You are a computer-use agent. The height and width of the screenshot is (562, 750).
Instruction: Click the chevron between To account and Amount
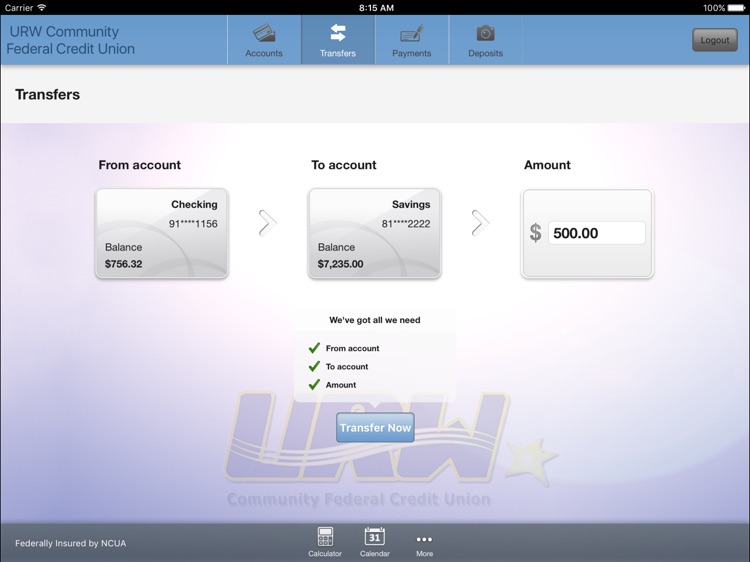pos(480,223)
